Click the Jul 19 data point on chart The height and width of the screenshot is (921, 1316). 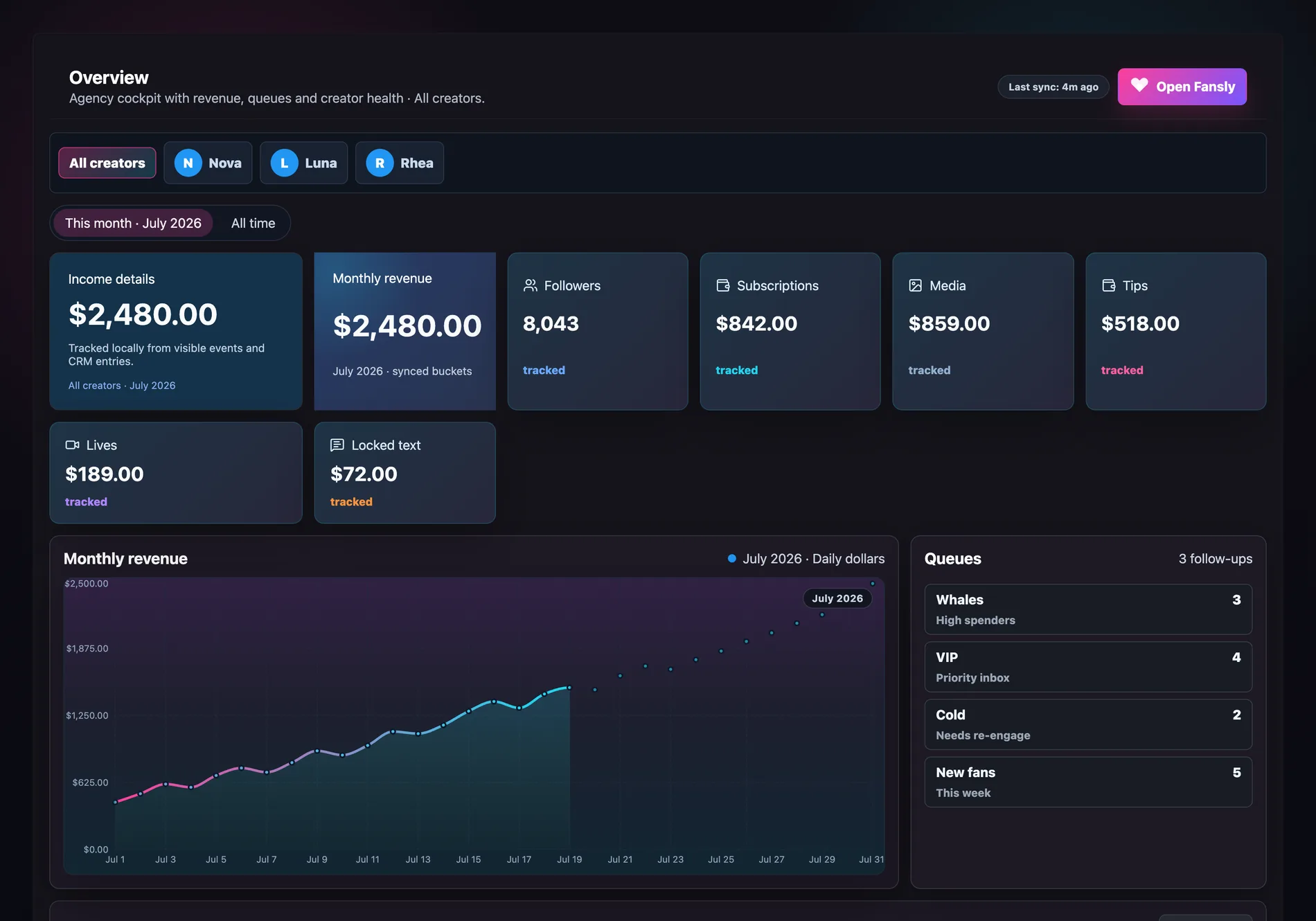569,688
